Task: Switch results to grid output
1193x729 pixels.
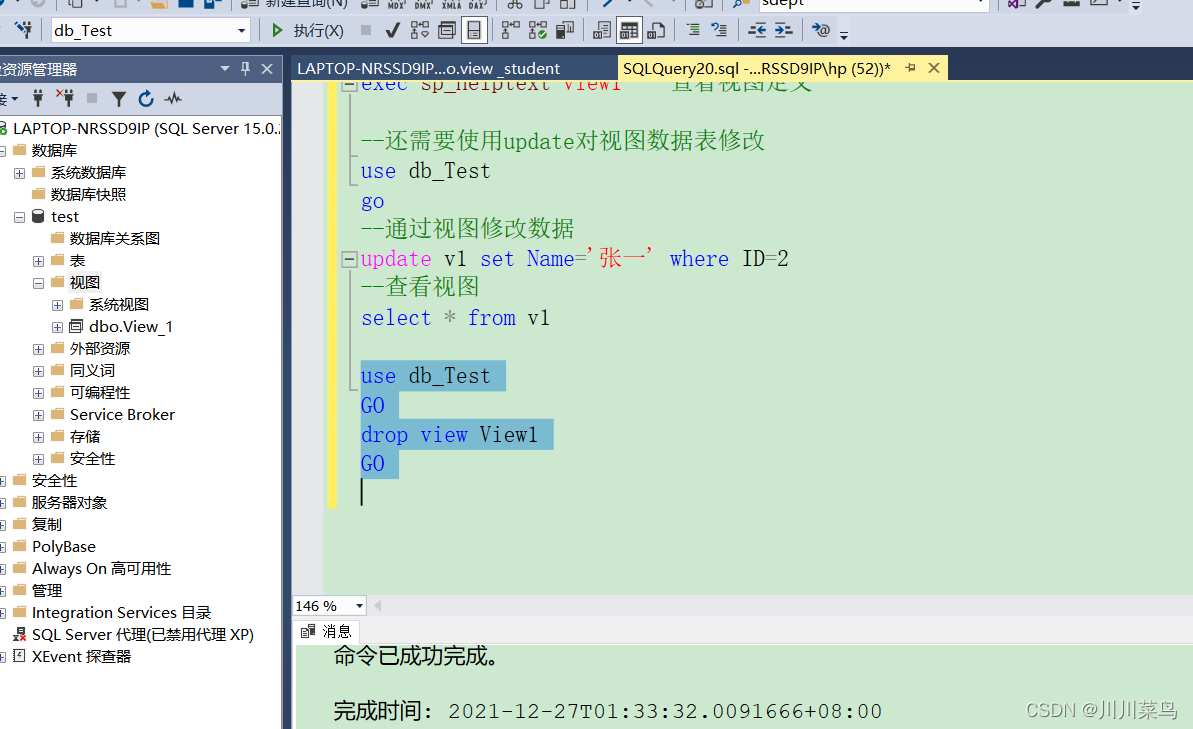Action: point(629,30)
